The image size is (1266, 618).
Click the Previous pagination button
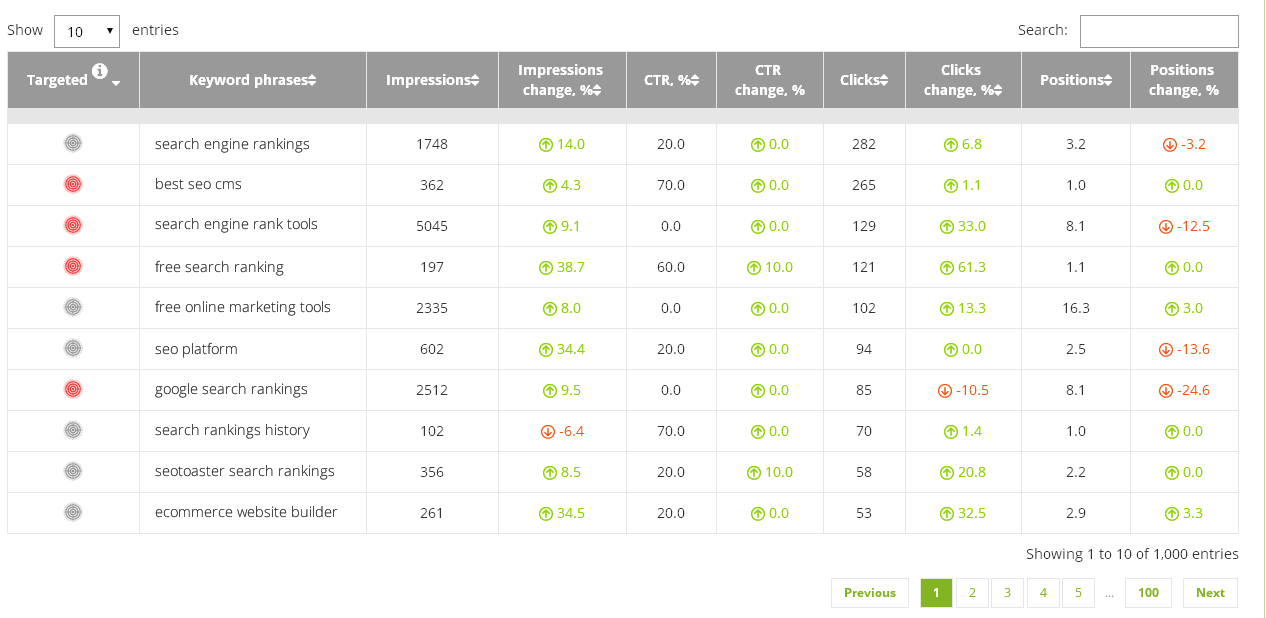click(870, 593)
